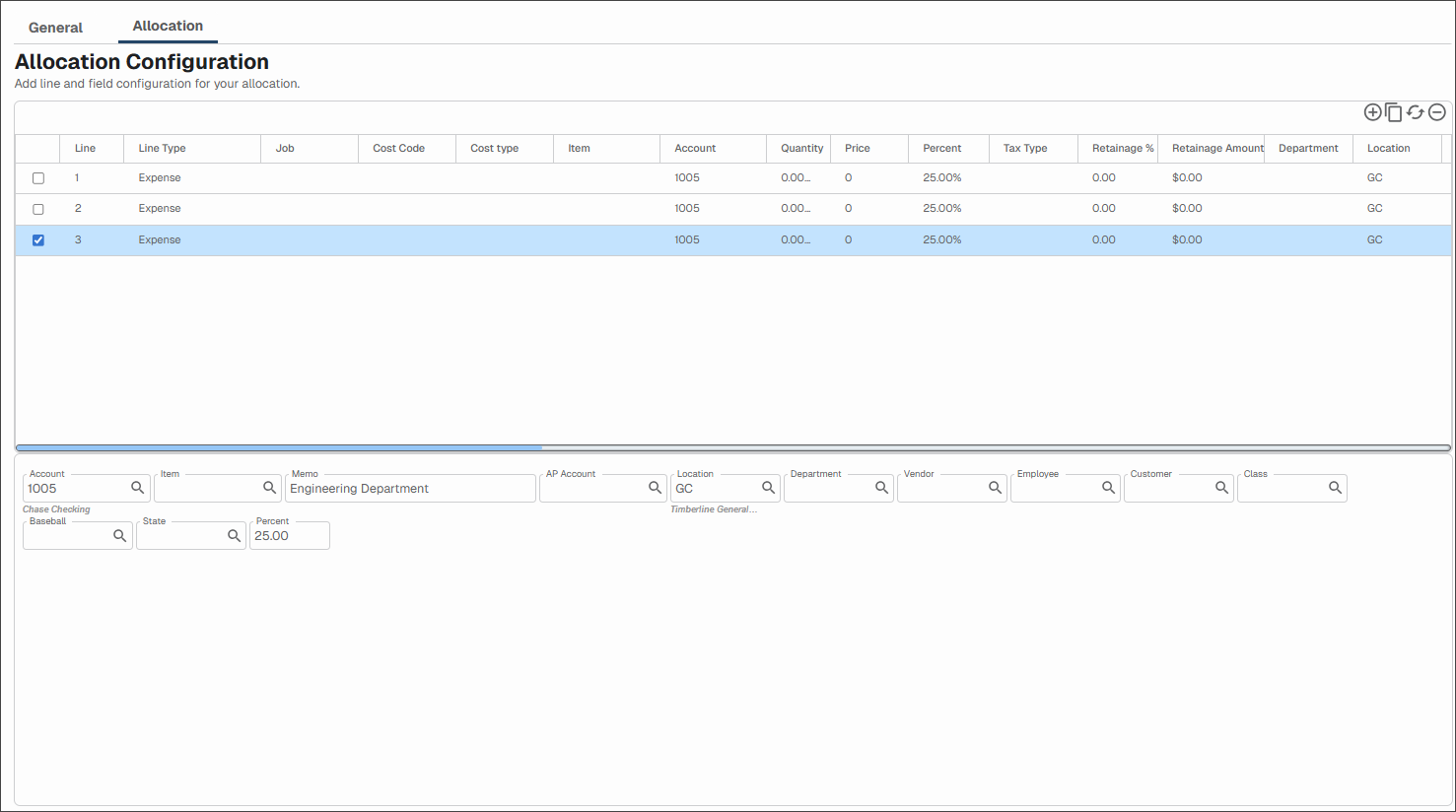
Task: Remove selected line with minus icon
Action: point(1437,112)
